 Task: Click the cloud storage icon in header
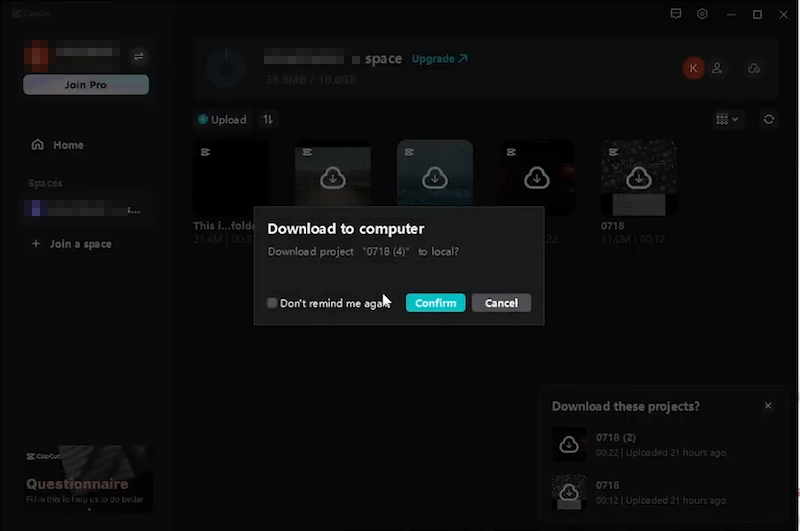click(754, 68)
